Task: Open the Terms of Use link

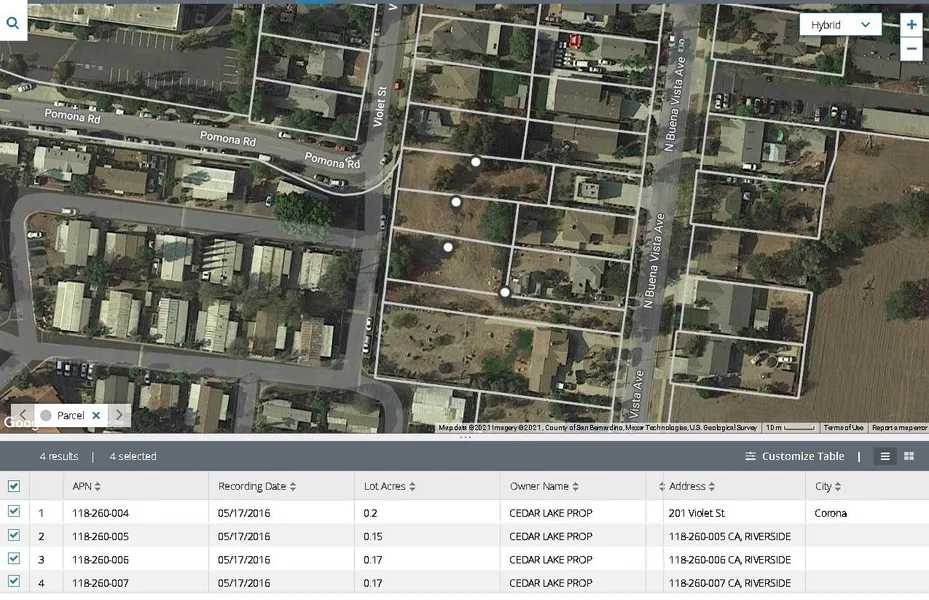Action: pos(843,428)
